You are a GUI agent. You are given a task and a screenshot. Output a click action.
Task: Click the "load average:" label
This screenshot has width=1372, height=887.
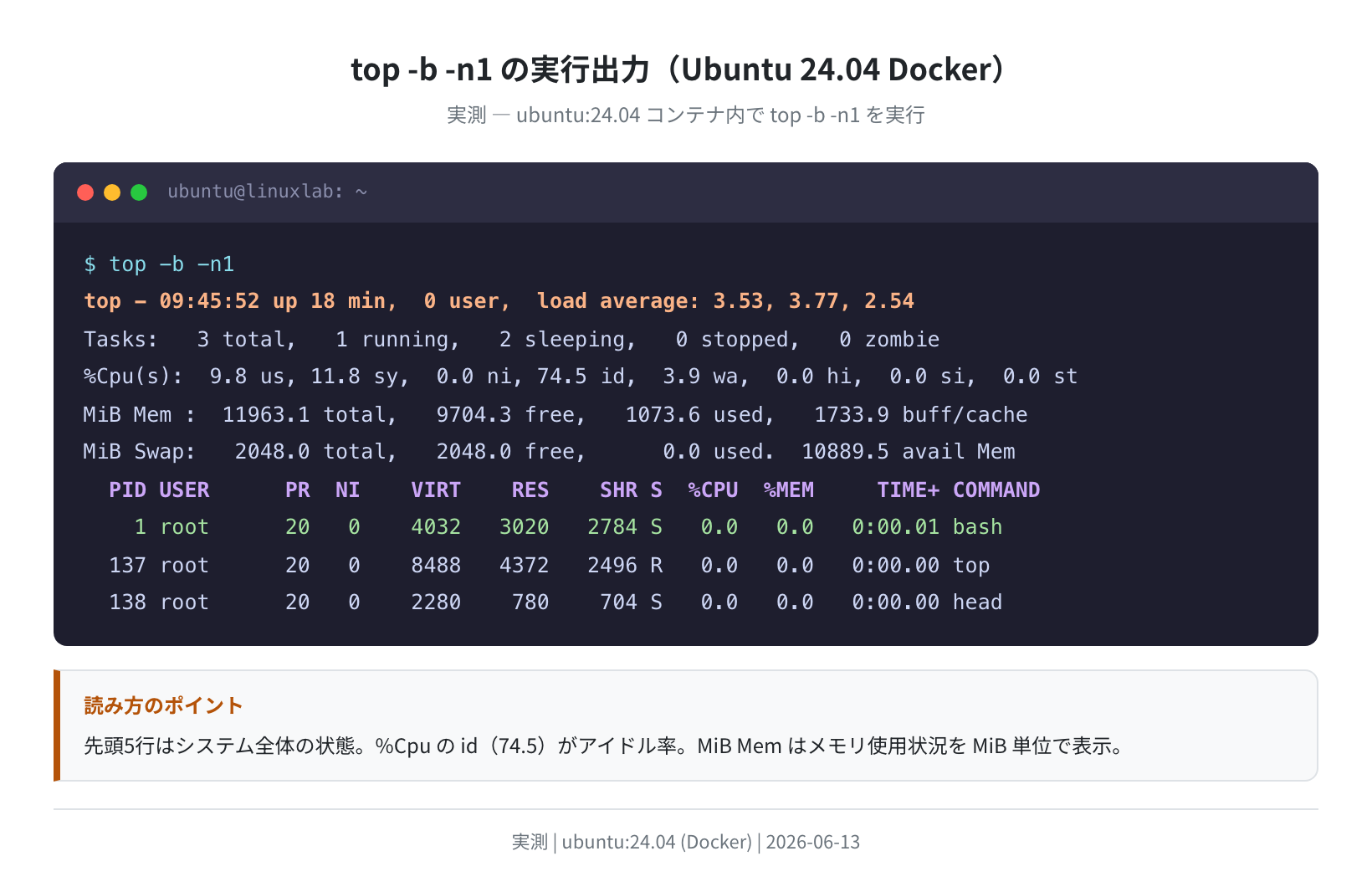pyautogui.click(x=618, y=301)
